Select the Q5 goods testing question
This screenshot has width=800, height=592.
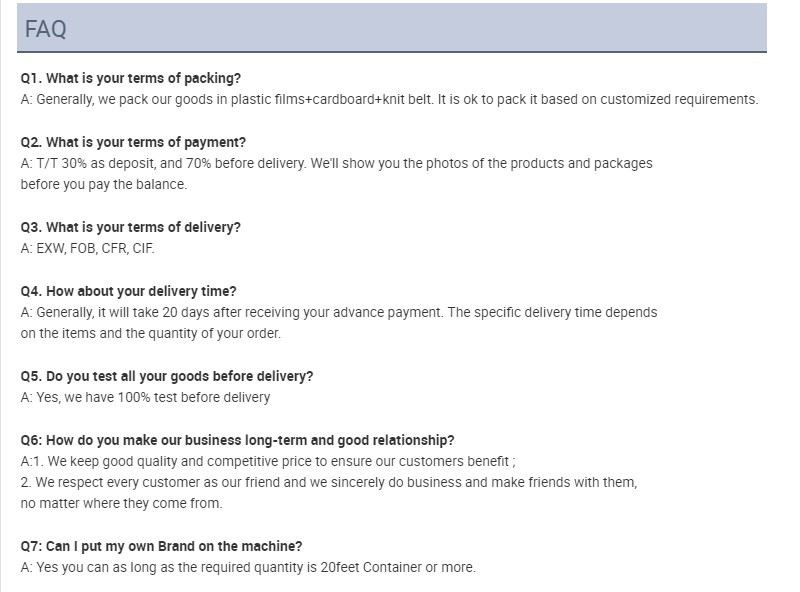pyautogui.click(x=167, y=376)
